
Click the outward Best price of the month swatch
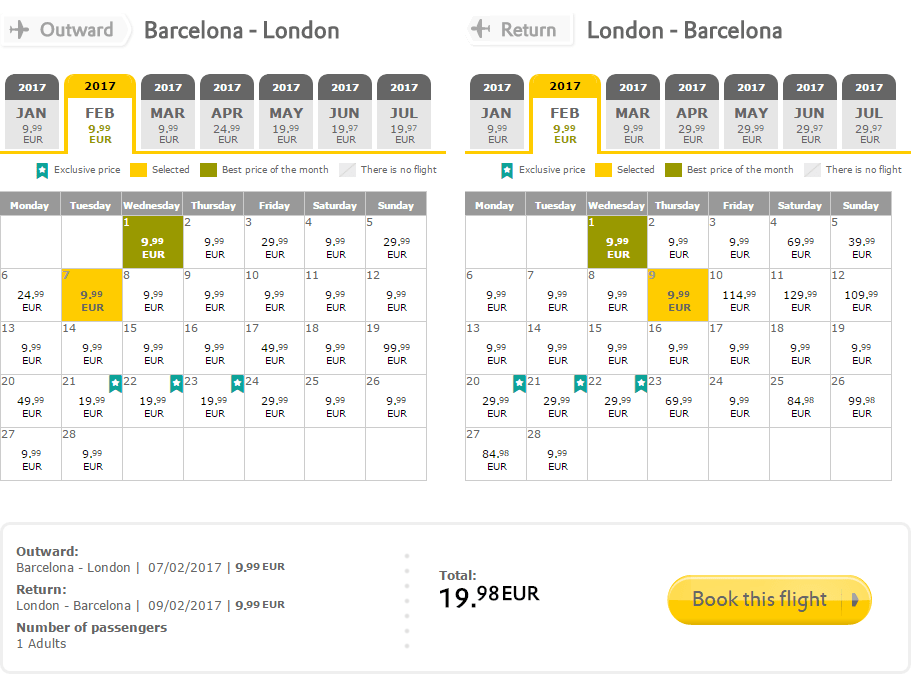tap(208, 170)
